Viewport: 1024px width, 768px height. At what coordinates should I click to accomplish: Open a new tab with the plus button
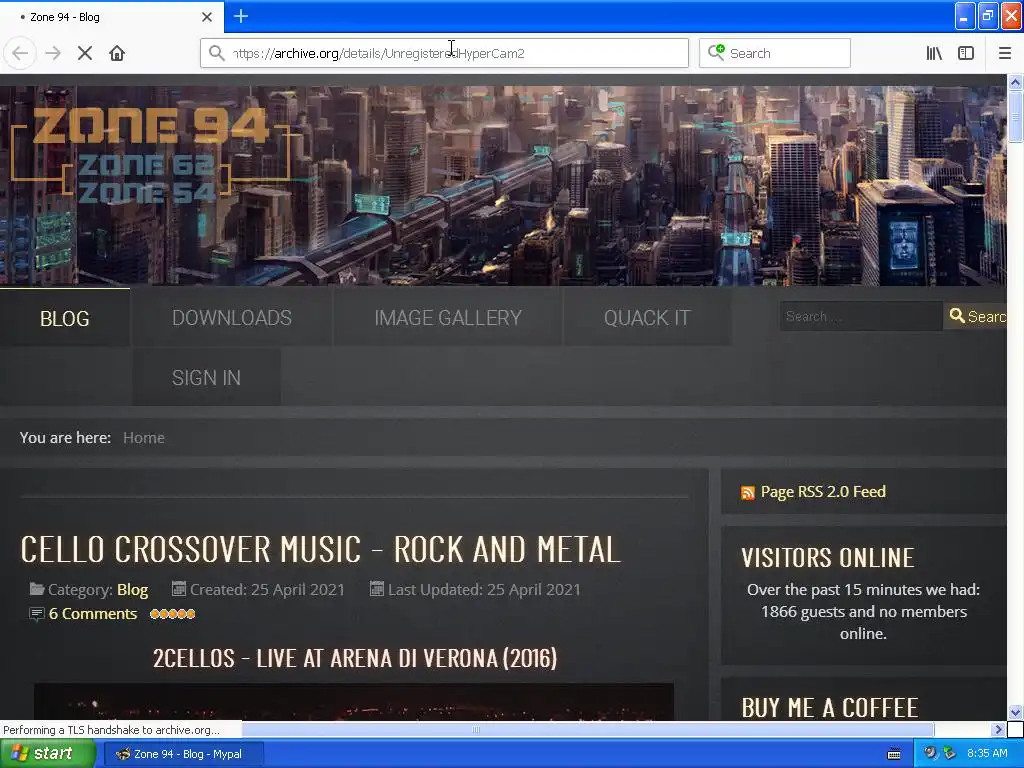pos(241,16)
